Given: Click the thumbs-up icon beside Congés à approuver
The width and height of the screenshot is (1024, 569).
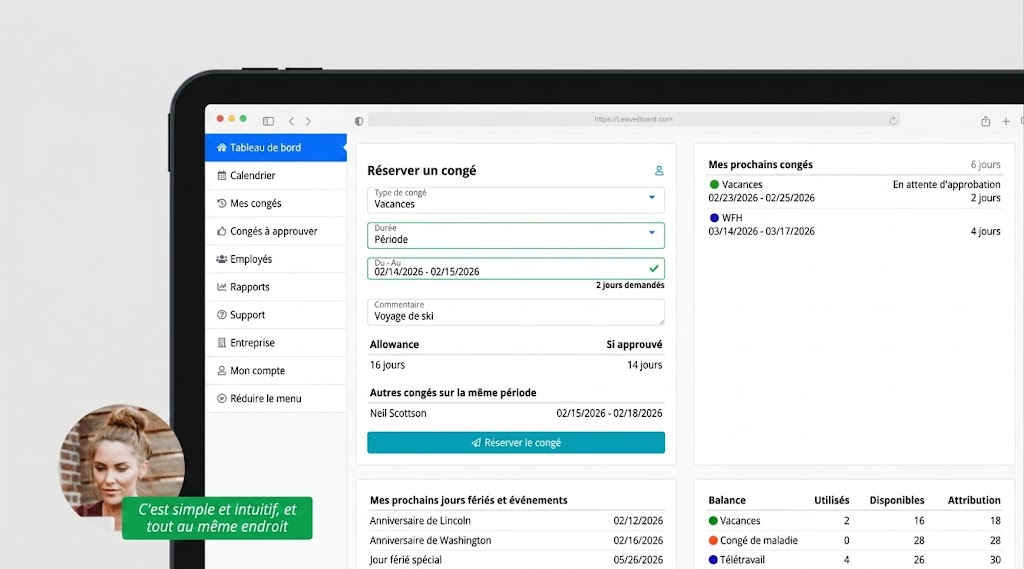Looking at the screenshot, I should pos(221,231).
